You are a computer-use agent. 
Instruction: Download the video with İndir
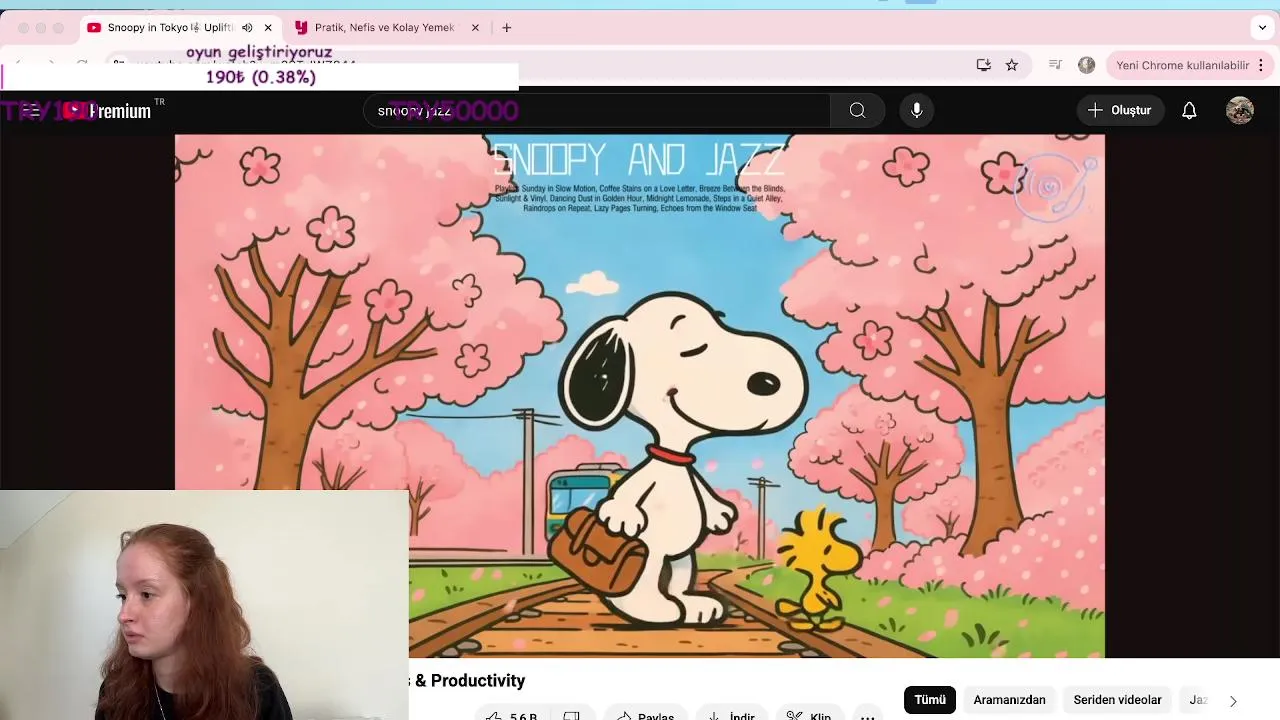(x=731, y=715)
